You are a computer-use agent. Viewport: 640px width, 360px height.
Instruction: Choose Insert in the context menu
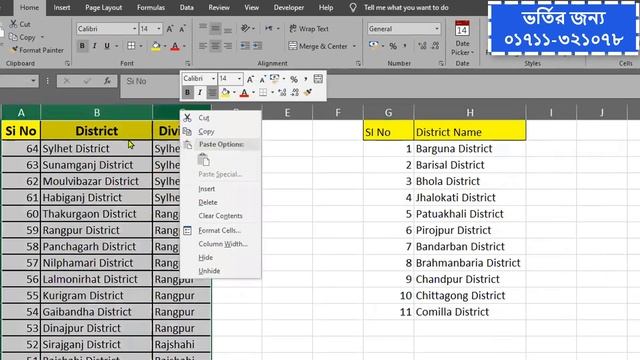click(220, 189)
